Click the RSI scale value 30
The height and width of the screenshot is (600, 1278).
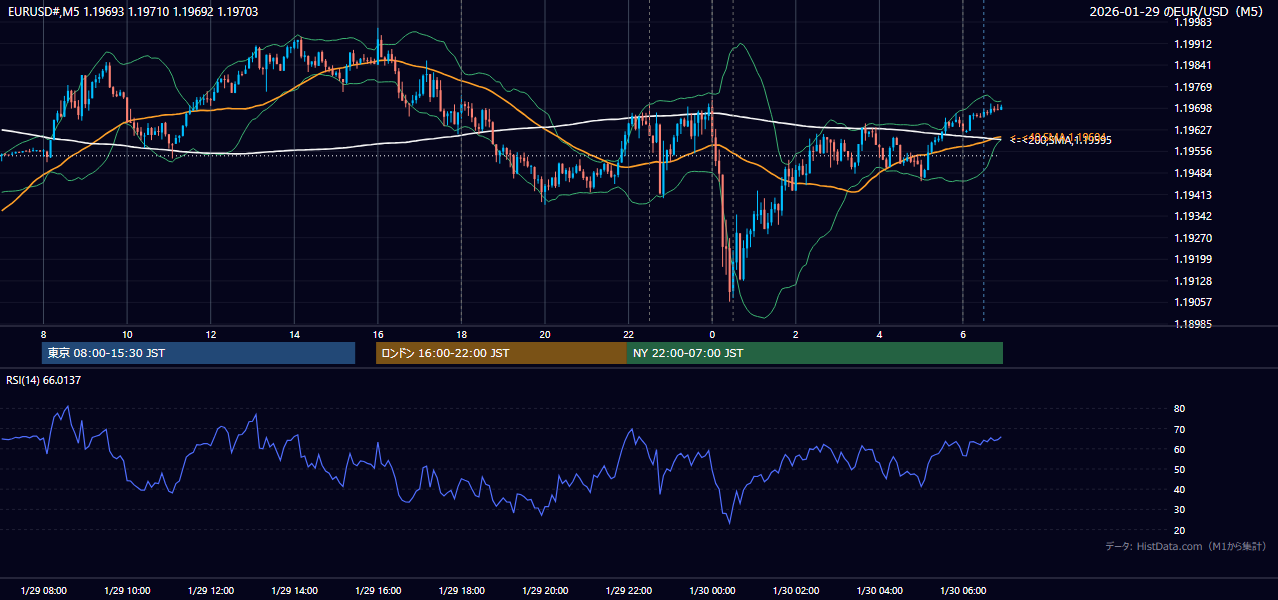click(1179, 510)
